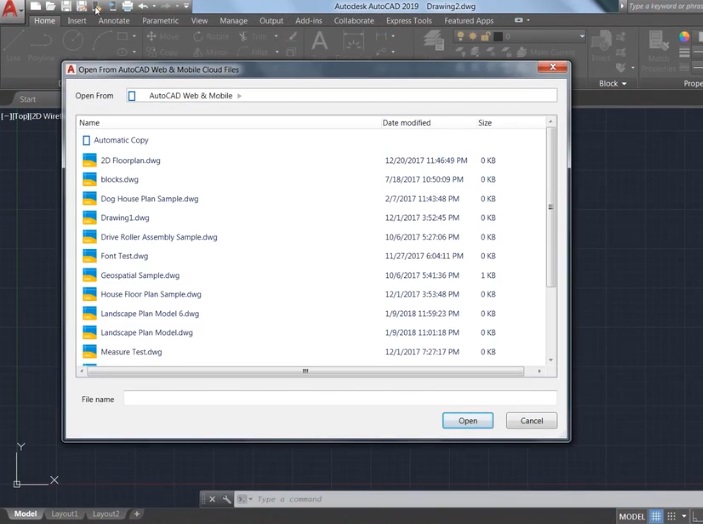Image resolution: width=703 pixels, height=524 pixels.
Task: Switch to the Layout1 tab
Action: click(65, 514)
